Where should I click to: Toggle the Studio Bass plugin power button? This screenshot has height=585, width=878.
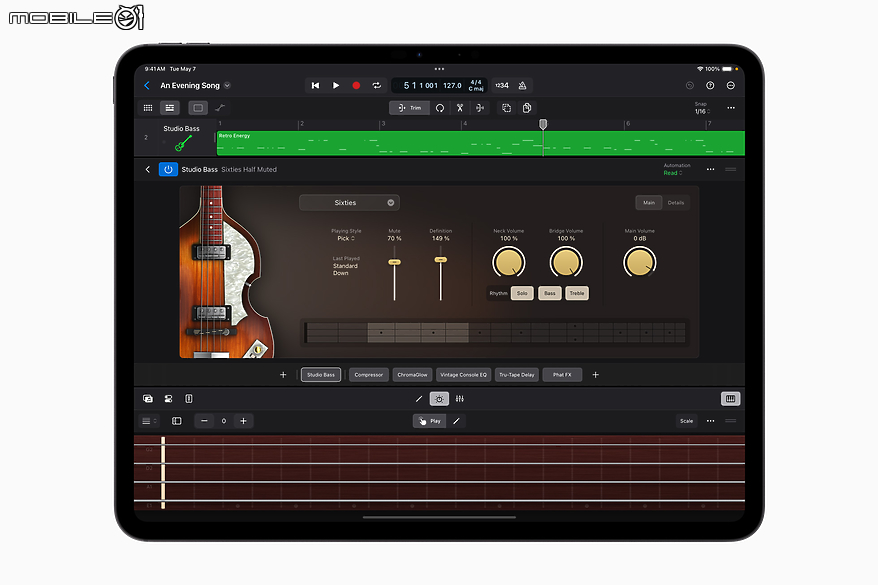(168, 169)
